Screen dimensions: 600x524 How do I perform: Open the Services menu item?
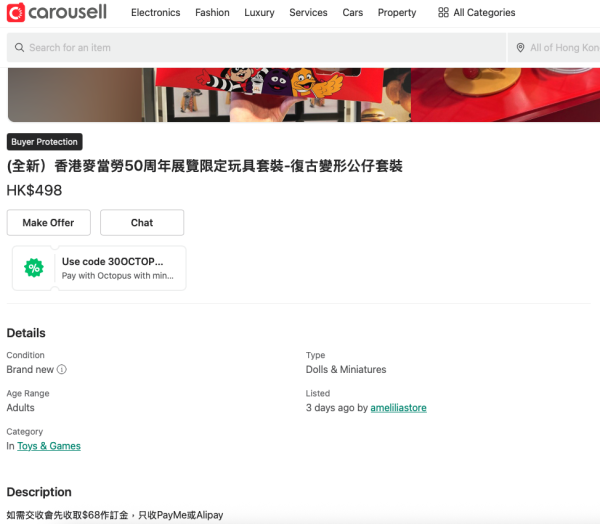click(308, 13)
